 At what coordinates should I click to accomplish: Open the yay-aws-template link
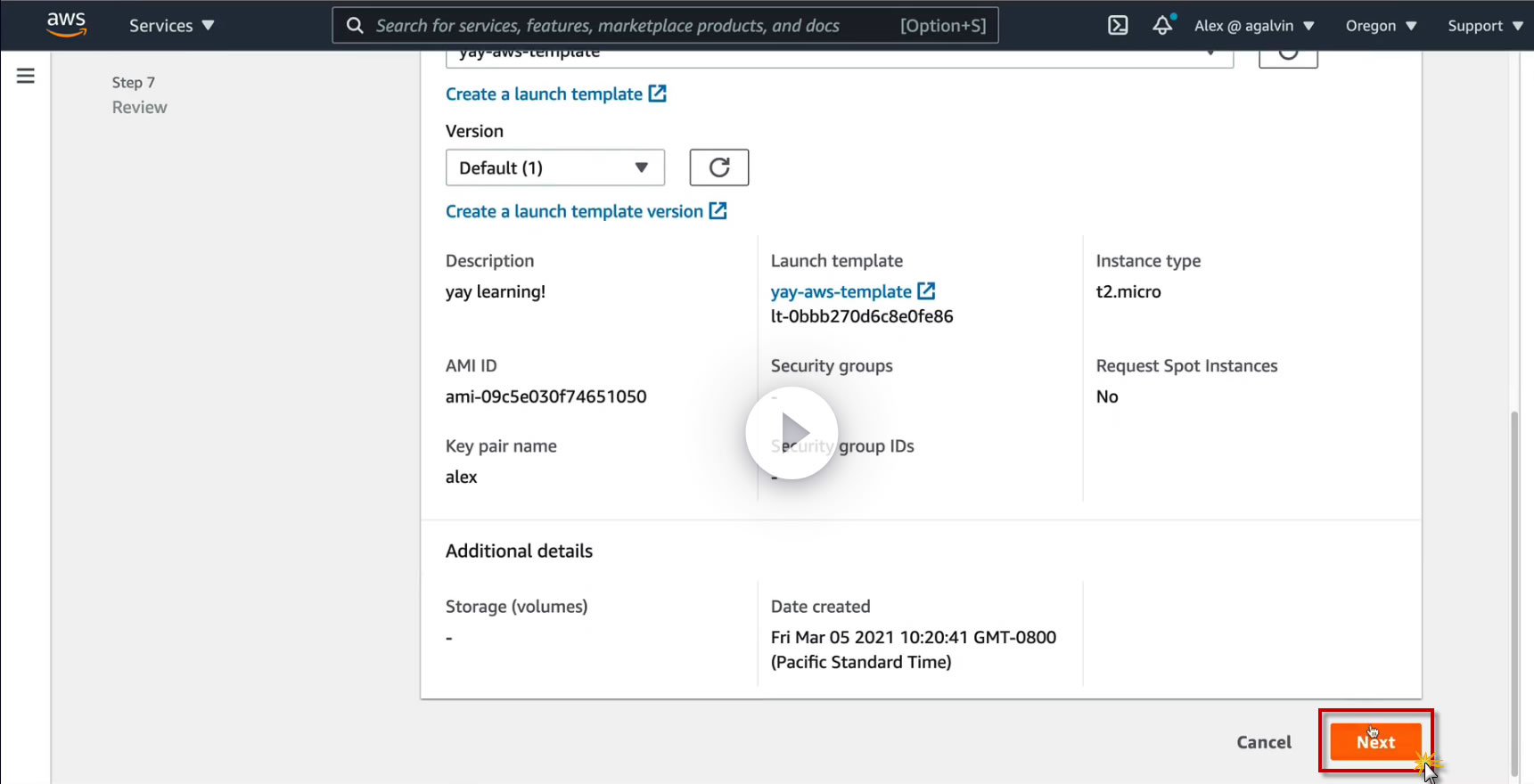pyautogui.click(x=841, y=291)
